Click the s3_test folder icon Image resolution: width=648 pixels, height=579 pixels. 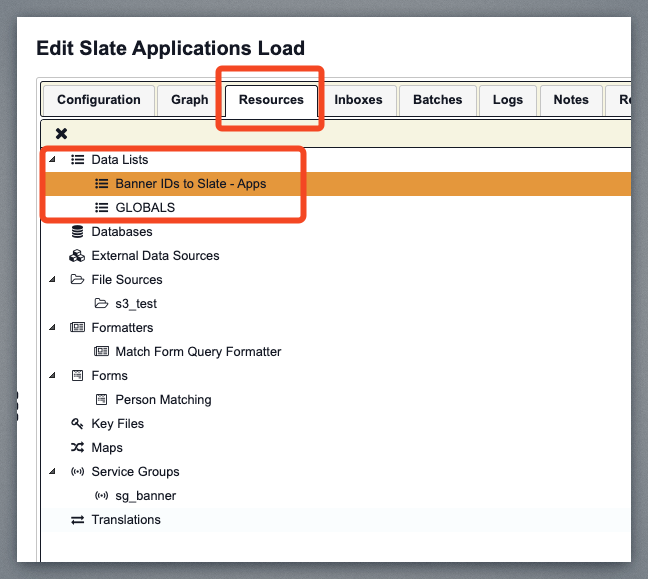101,303
